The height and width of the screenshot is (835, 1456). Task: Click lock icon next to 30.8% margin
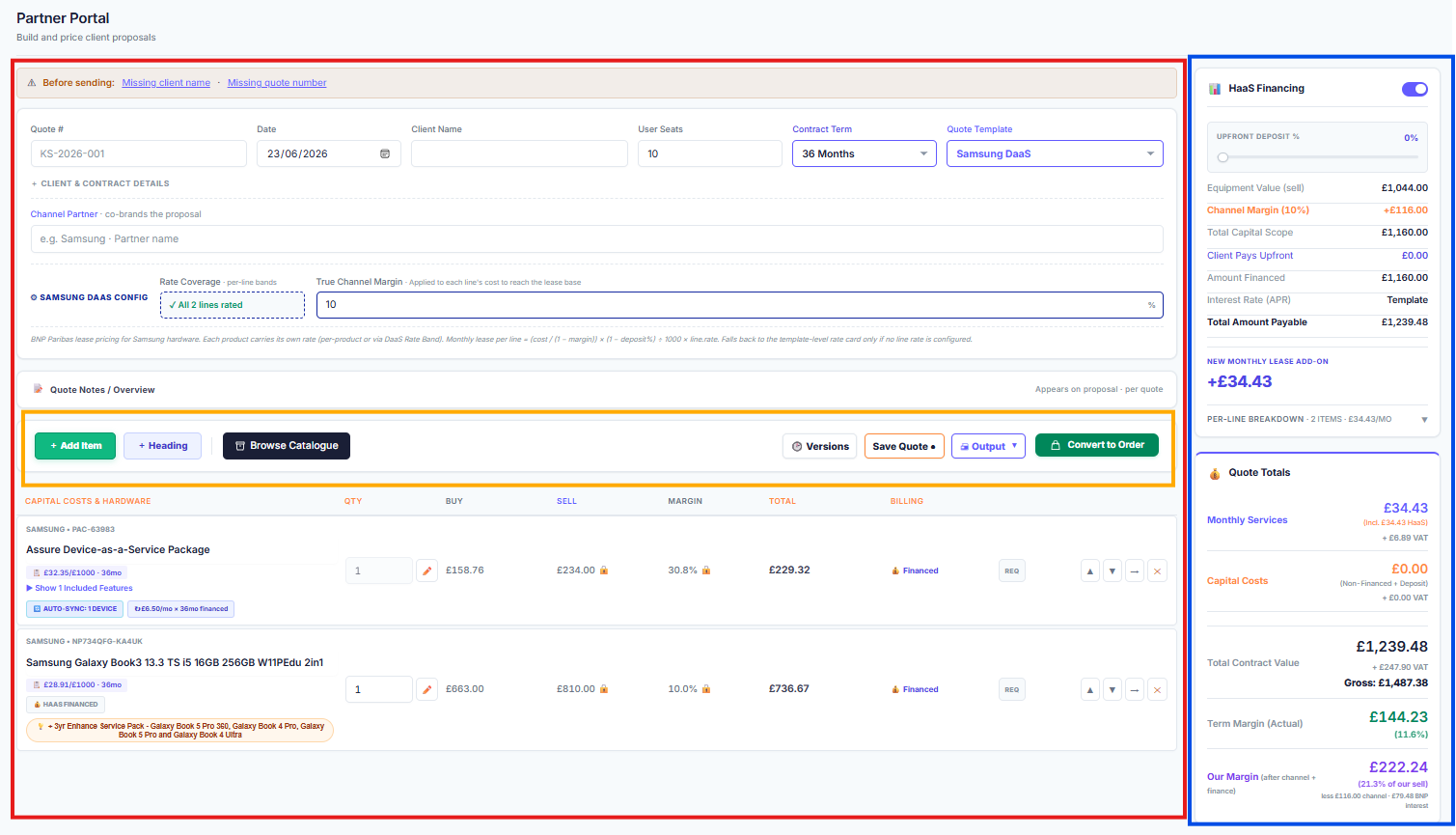pyautogui.click(x=706, y=571)
